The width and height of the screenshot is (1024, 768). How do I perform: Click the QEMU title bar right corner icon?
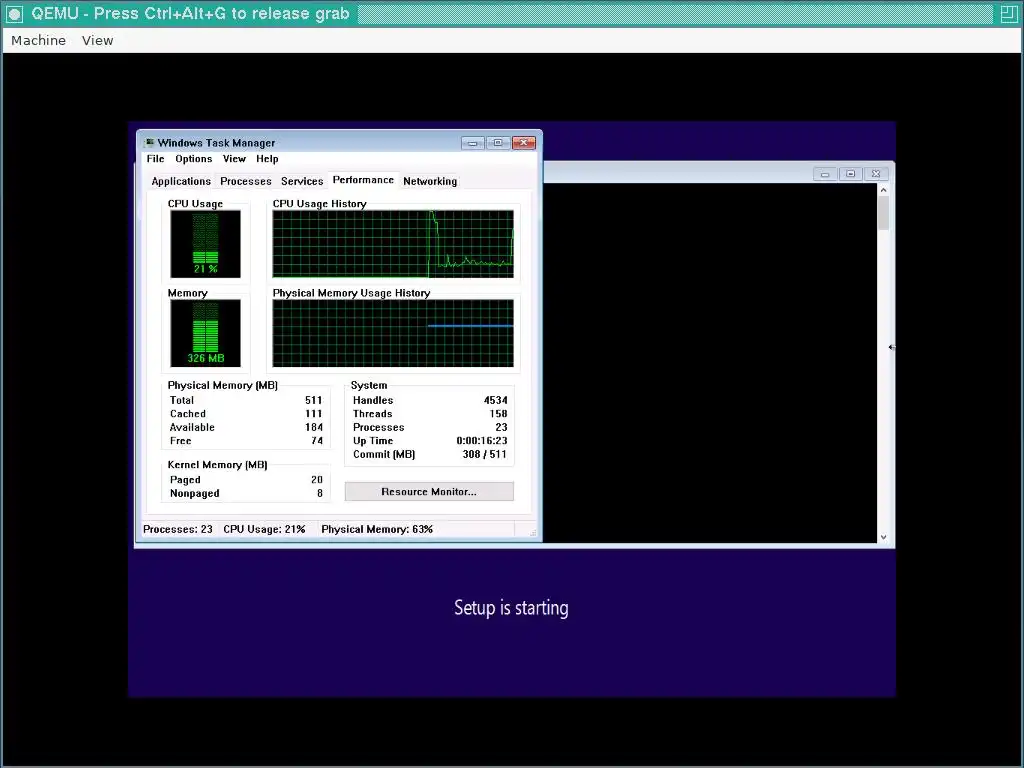tap(1008, 14)
